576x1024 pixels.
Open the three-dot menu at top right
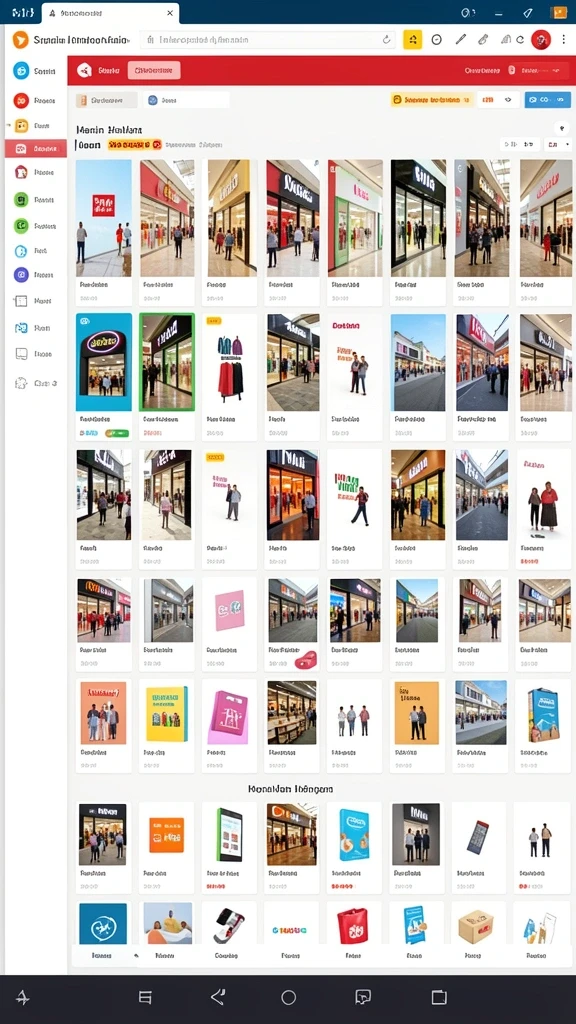click(564, 39)
